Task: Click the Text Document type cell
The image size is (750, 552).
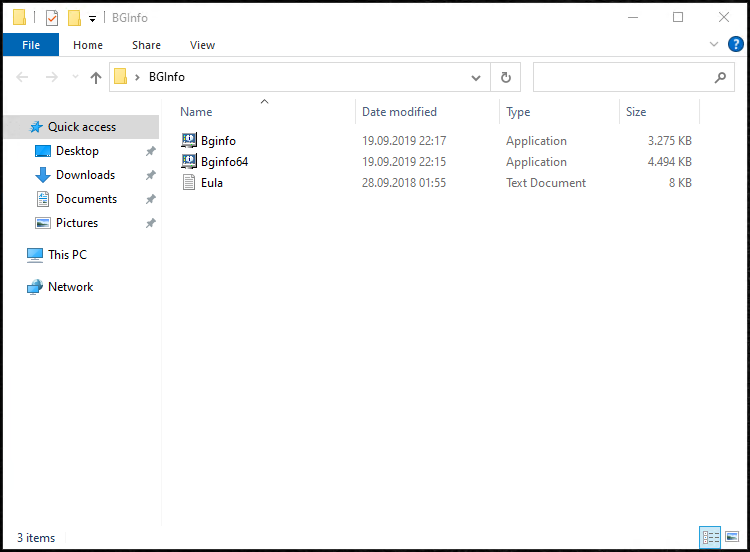Action: 546,183
